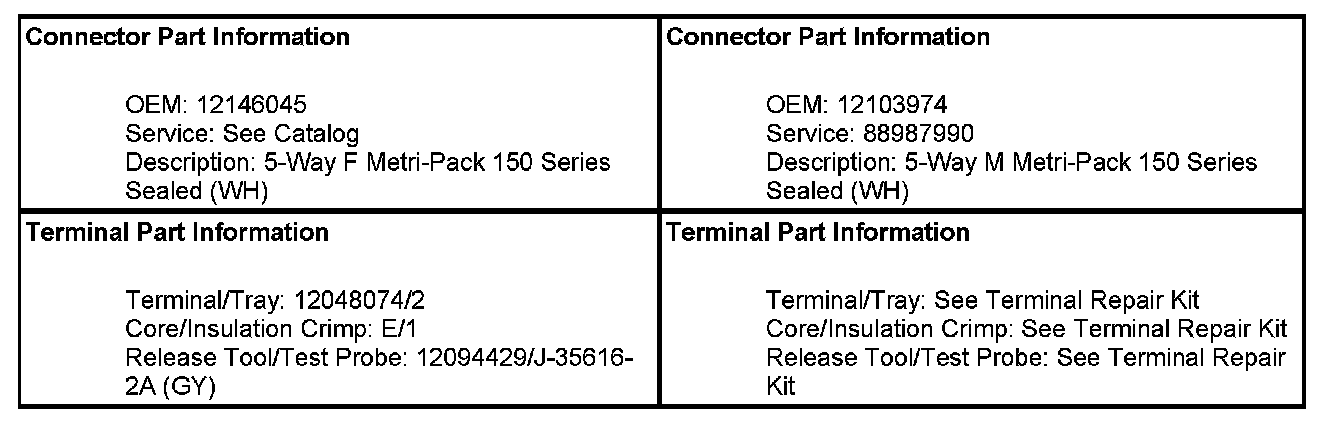1328x422 pixels.
Task: Click the 5-Way F Metri-Pack description line
Action: (368, 162)
